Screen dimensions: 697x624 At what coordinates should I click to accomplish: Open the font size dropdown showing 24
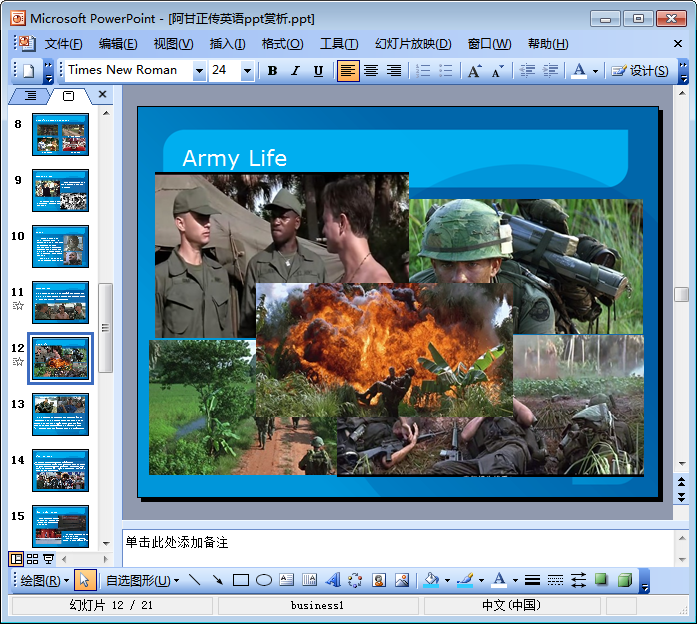tap(247, 71)
